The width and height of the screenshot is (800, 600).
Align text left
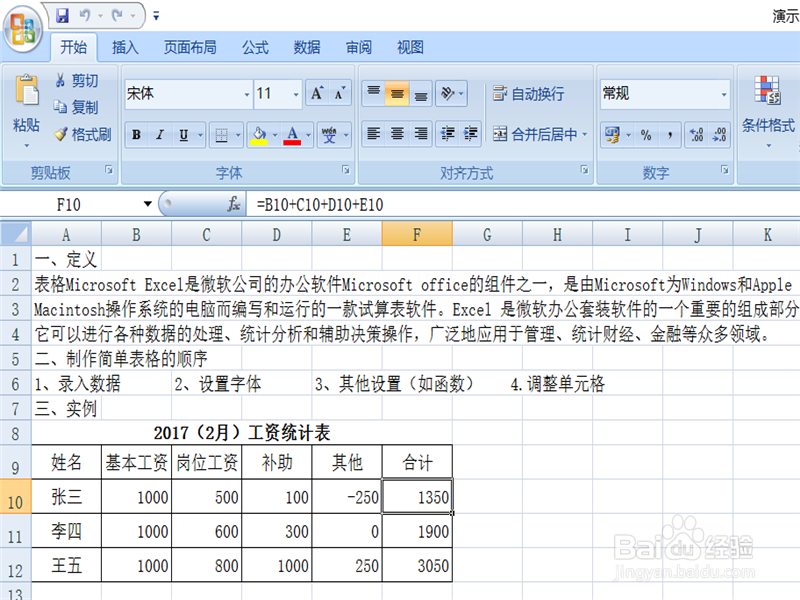point(374,134)
